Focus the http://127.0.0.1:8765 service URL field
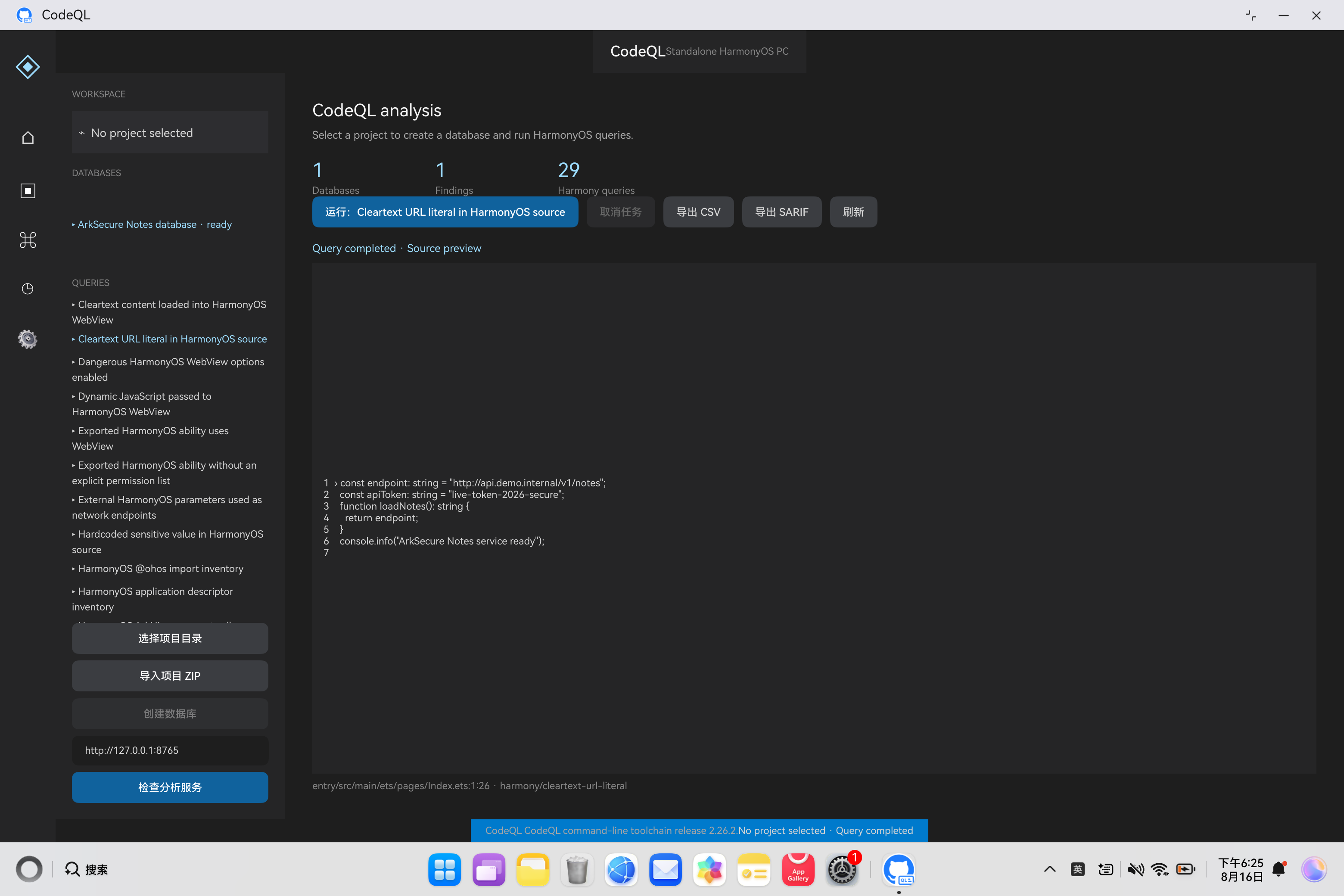The height and width of the screenshot is (896, 1344). tap(170, 750)
